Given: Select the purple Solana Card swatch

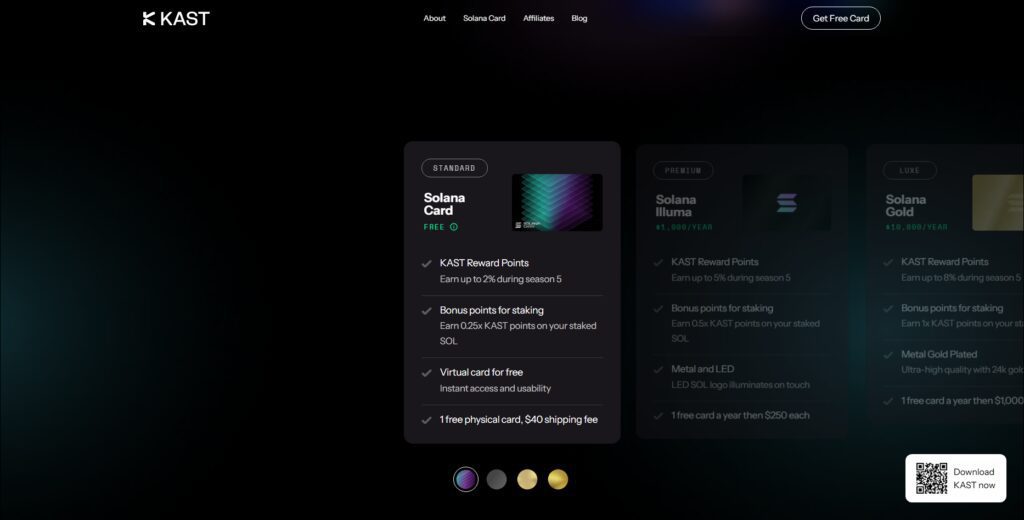Looking at the screenshot, I should (466, 479).
